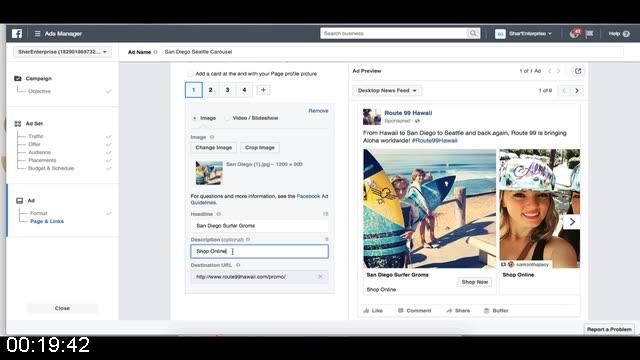Click the Description input with Shop Online
640x360 pixels.
260,251
